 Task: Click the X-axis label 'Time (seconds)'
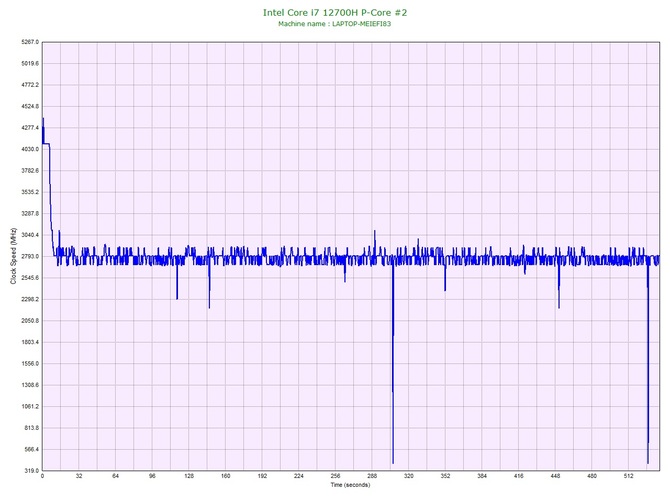[350, 485]
